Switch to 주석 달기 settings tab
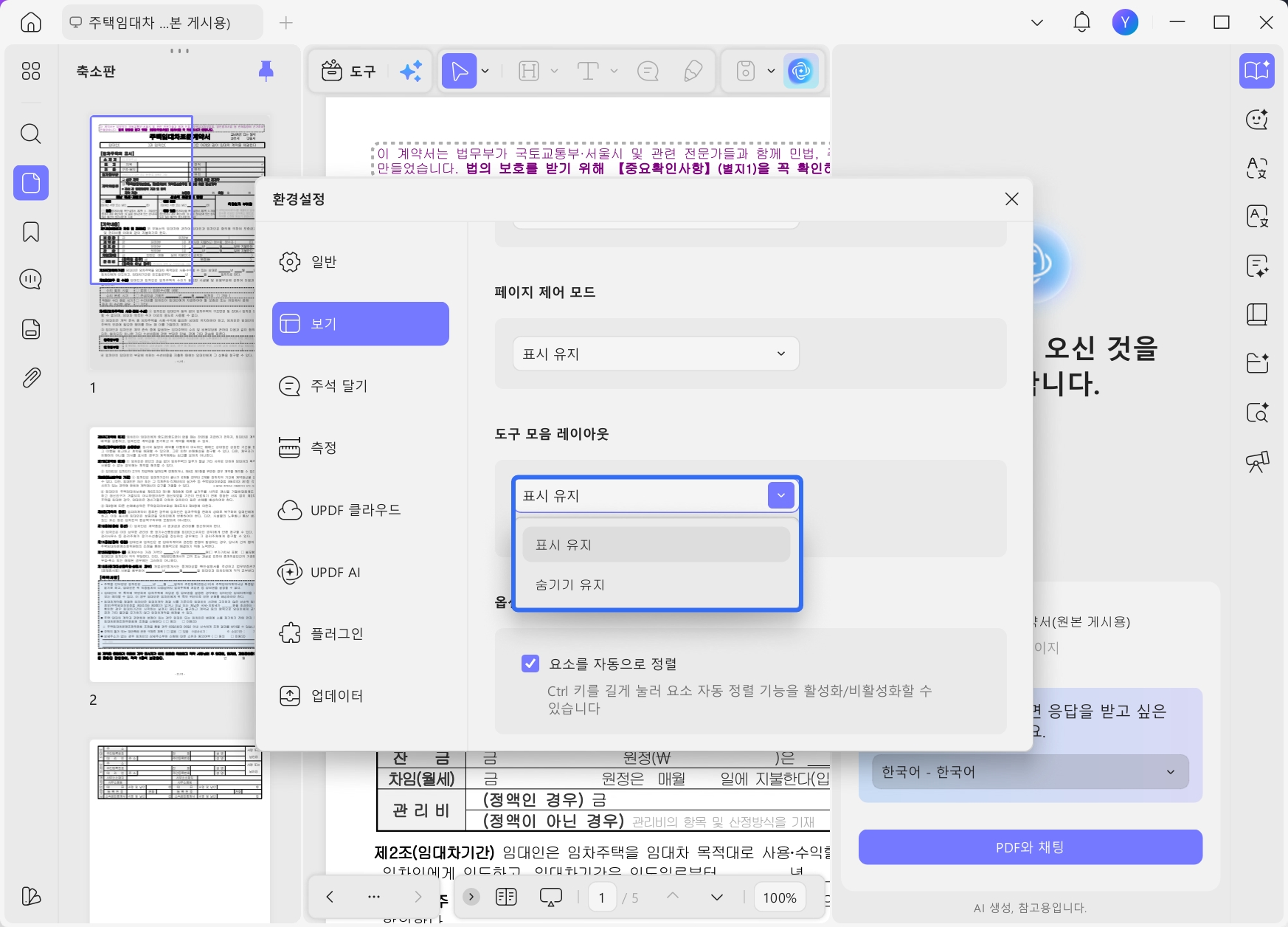This screenshot has height=927, width=1288. (x=360, y=386)
